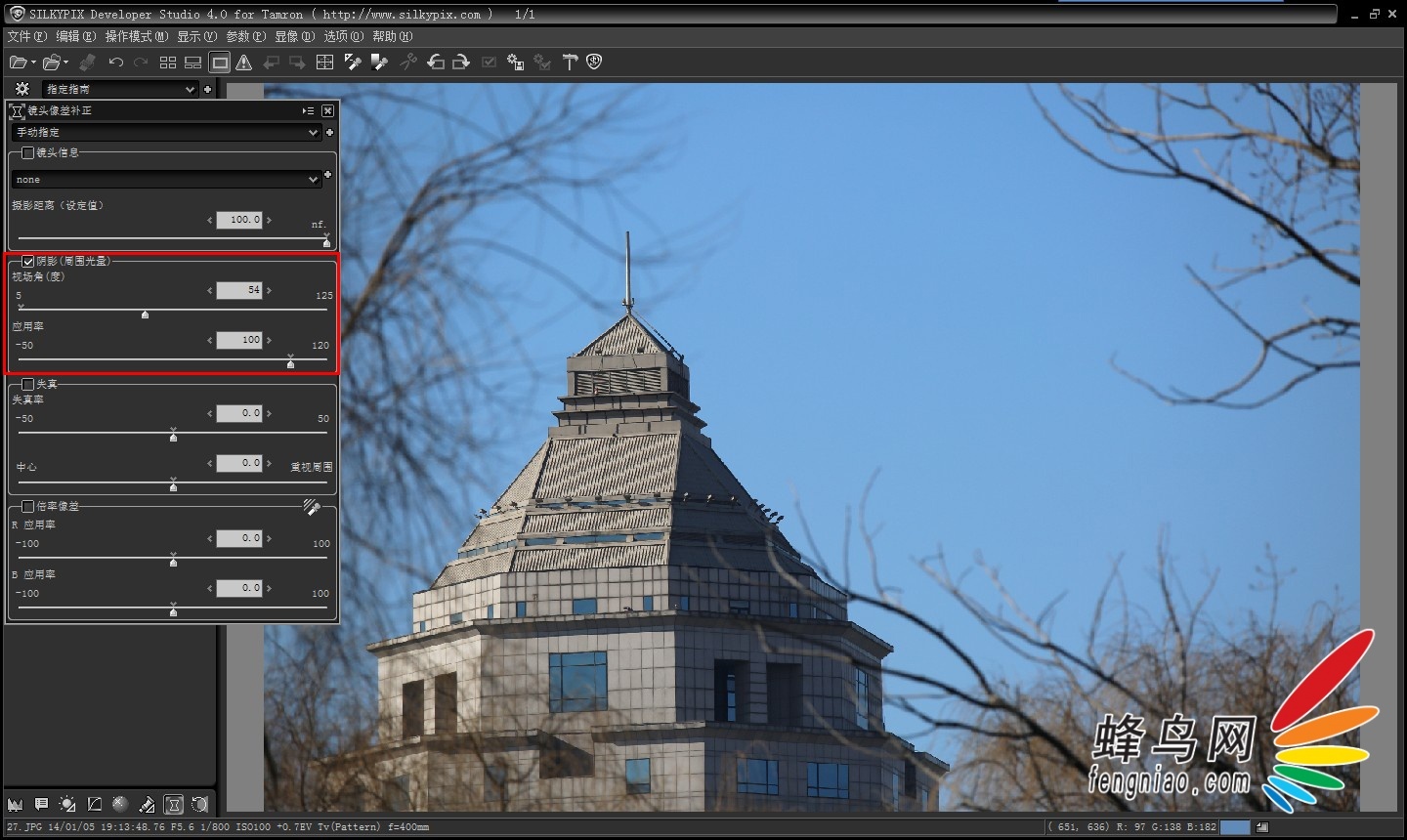Image resolution: width=1407 pixels, height=840 pixels.
Task: Open the lens aberration controller icon
Action: point(174,805)
